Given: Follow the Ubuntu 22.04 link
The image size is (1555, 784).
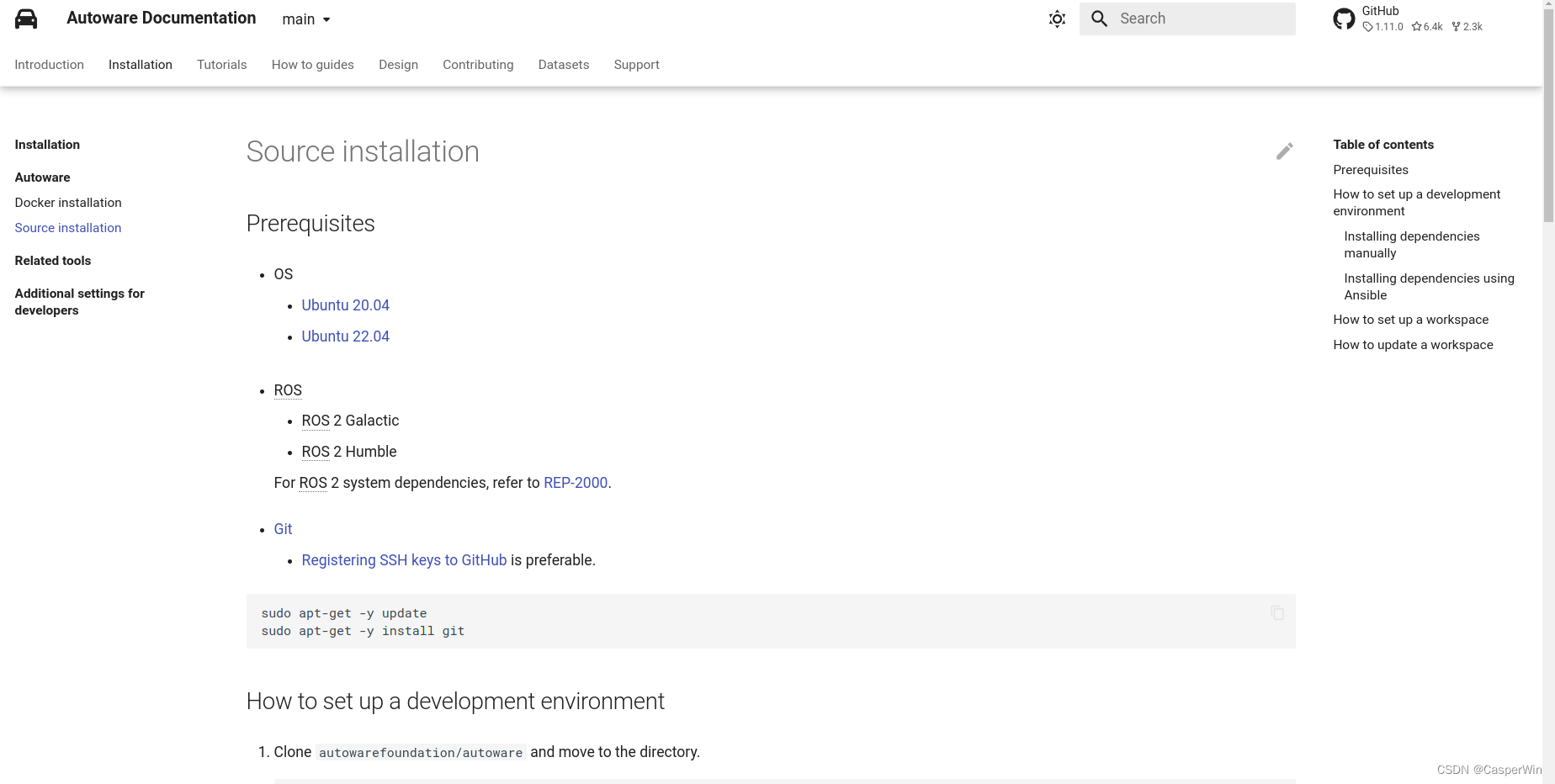Looking at the screenshot, I should 345,336.
